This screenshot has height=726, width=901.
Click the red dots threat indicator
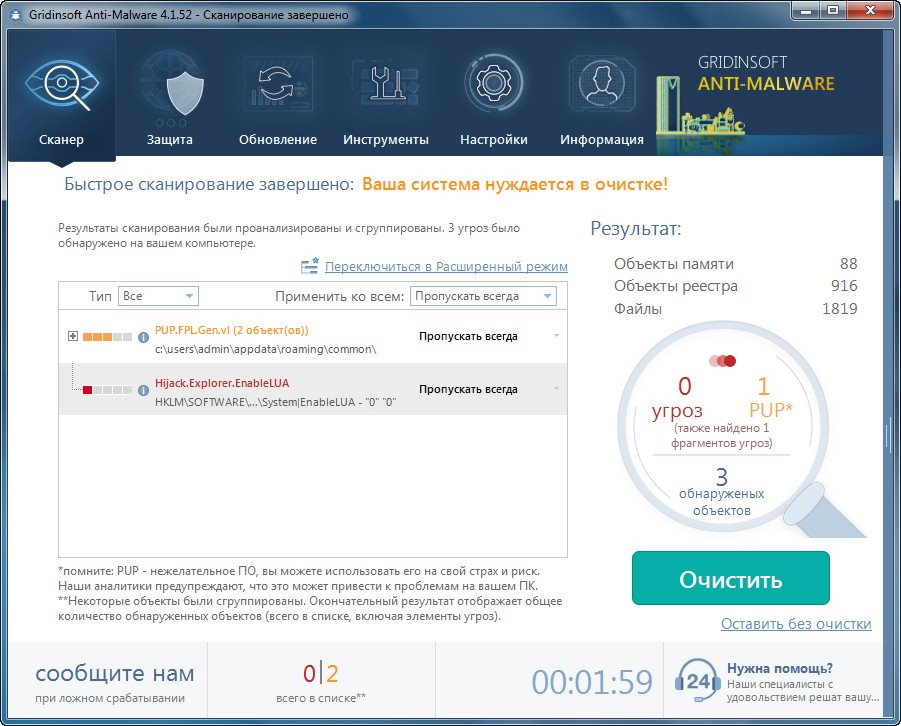tap(722, 361)
